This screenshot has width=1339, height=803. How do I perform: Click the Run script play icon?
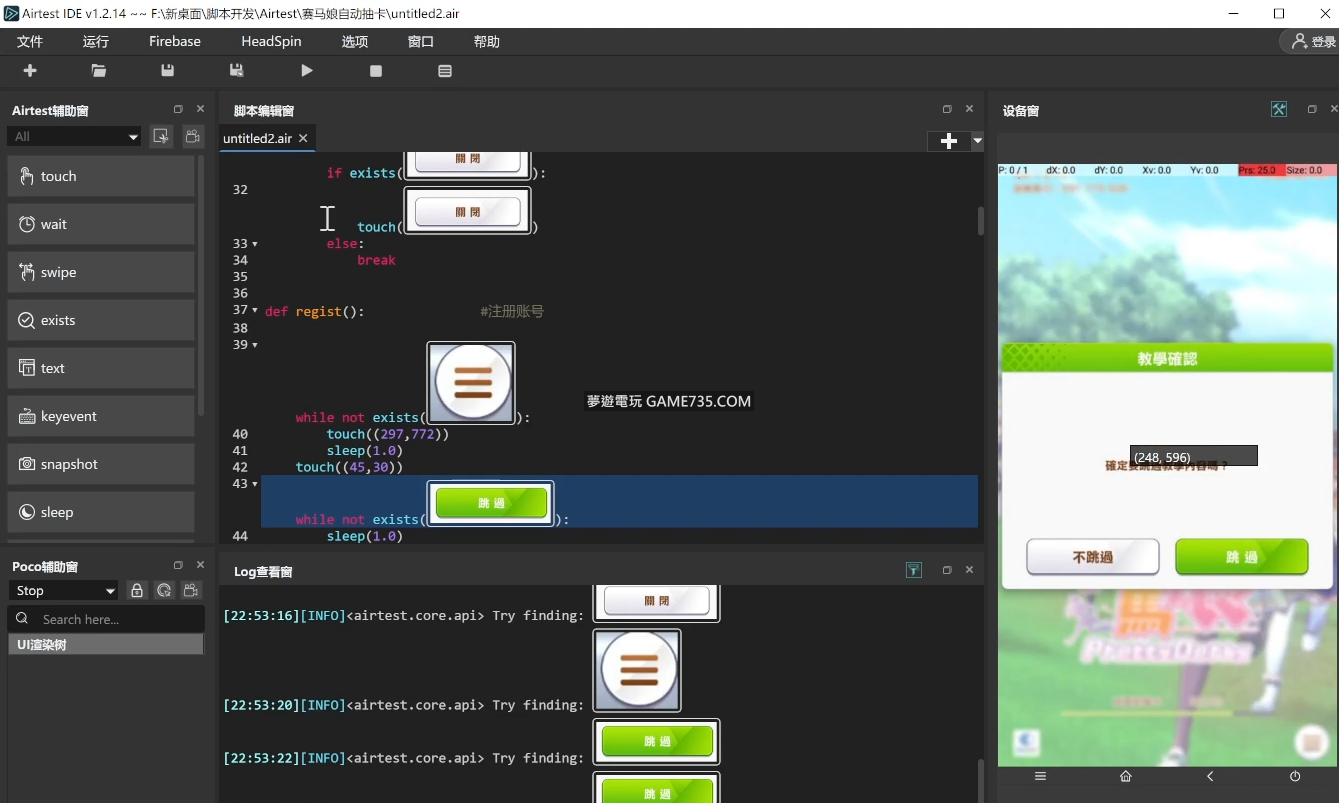307,71
